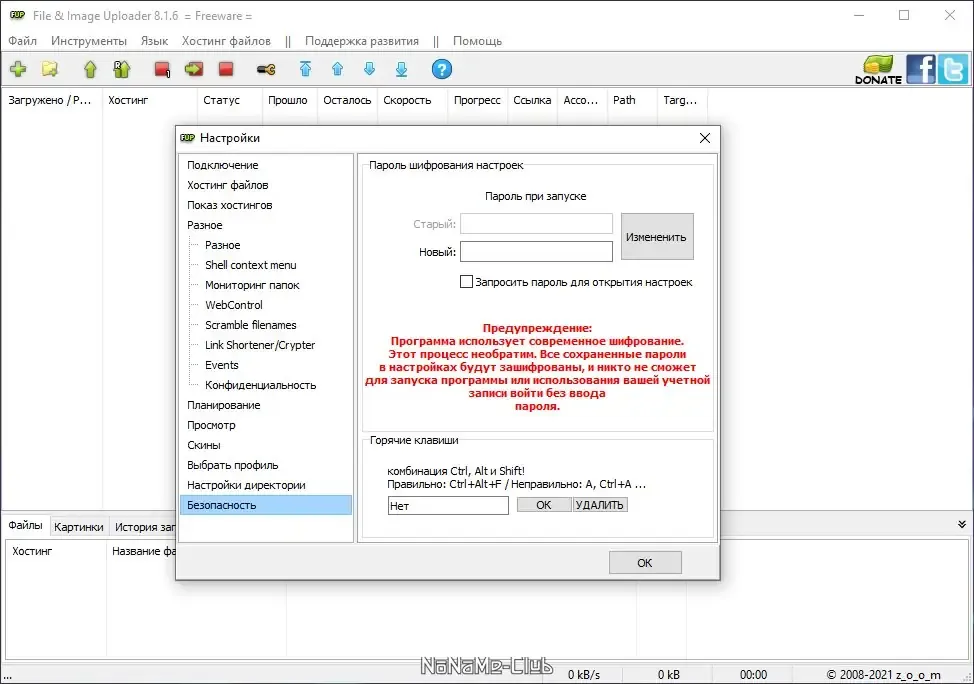Click the УДАЛИТЬ hotkey button
The width and height of the screenshot is (974, 684).
(599, 505)
